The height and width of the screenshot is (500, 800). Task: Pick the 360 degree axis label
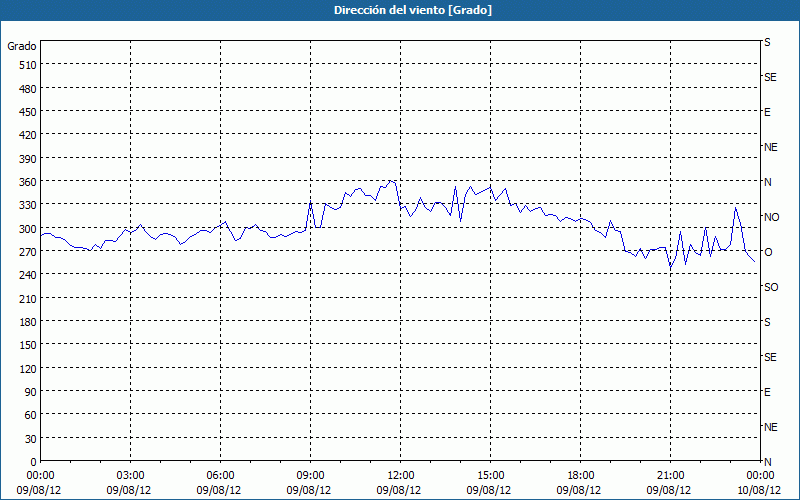[28, 182]
